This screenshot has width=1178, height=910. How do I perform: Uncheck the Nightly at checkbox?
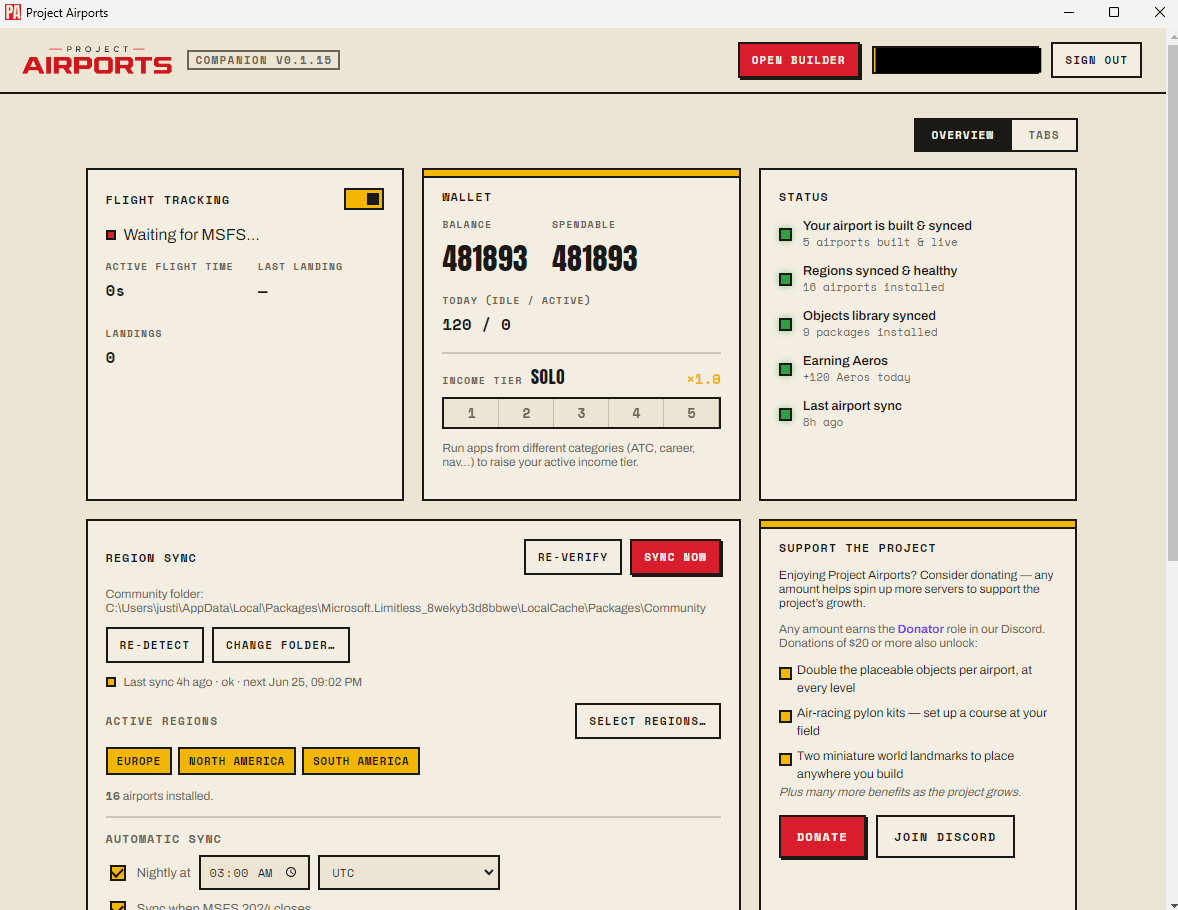point(118,872)
